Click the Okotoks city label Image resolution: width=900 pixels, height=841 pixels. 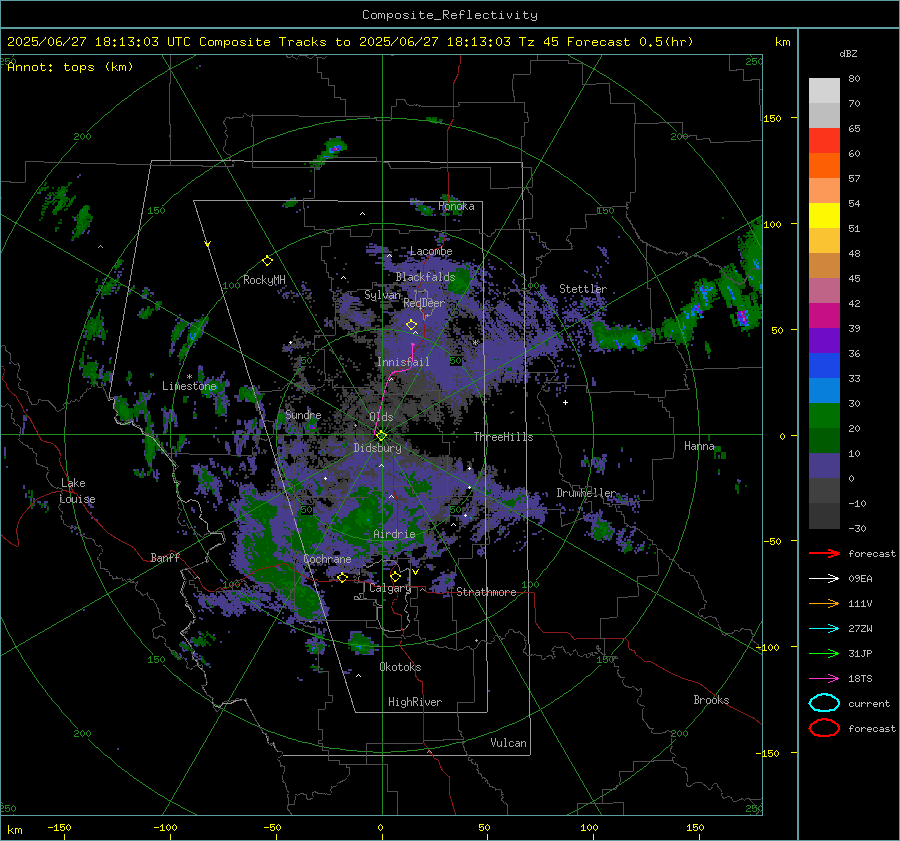pos(400,667)
